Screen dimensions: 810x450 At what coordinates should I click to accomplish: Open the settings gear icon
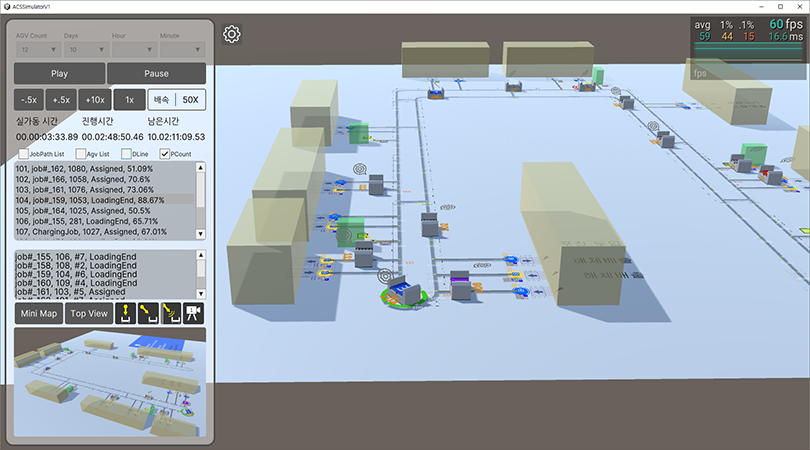[x=231, y=35]
